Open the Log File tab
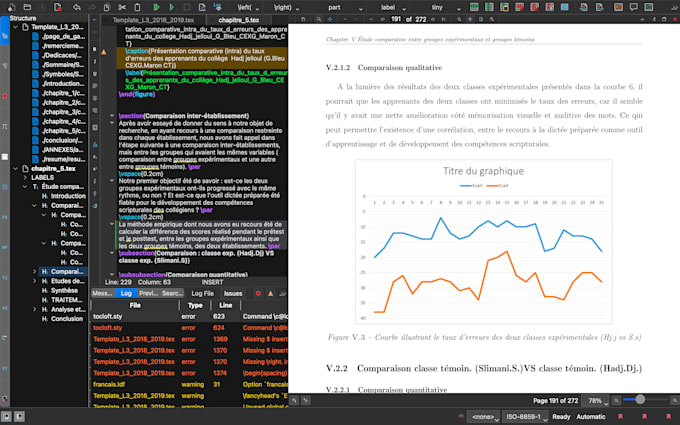This screenshot has height=425, width=680. pos(203,294)
